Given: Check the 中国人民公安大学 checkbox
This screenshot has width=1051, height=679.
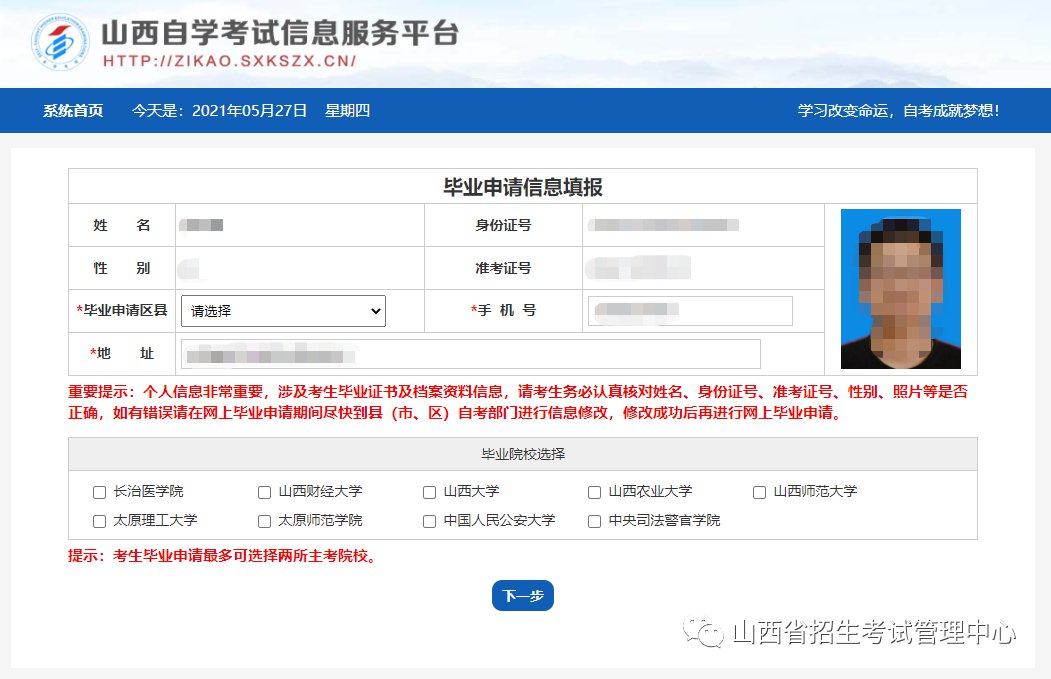Looking at the screenshot, I should [x=429, y=521].
